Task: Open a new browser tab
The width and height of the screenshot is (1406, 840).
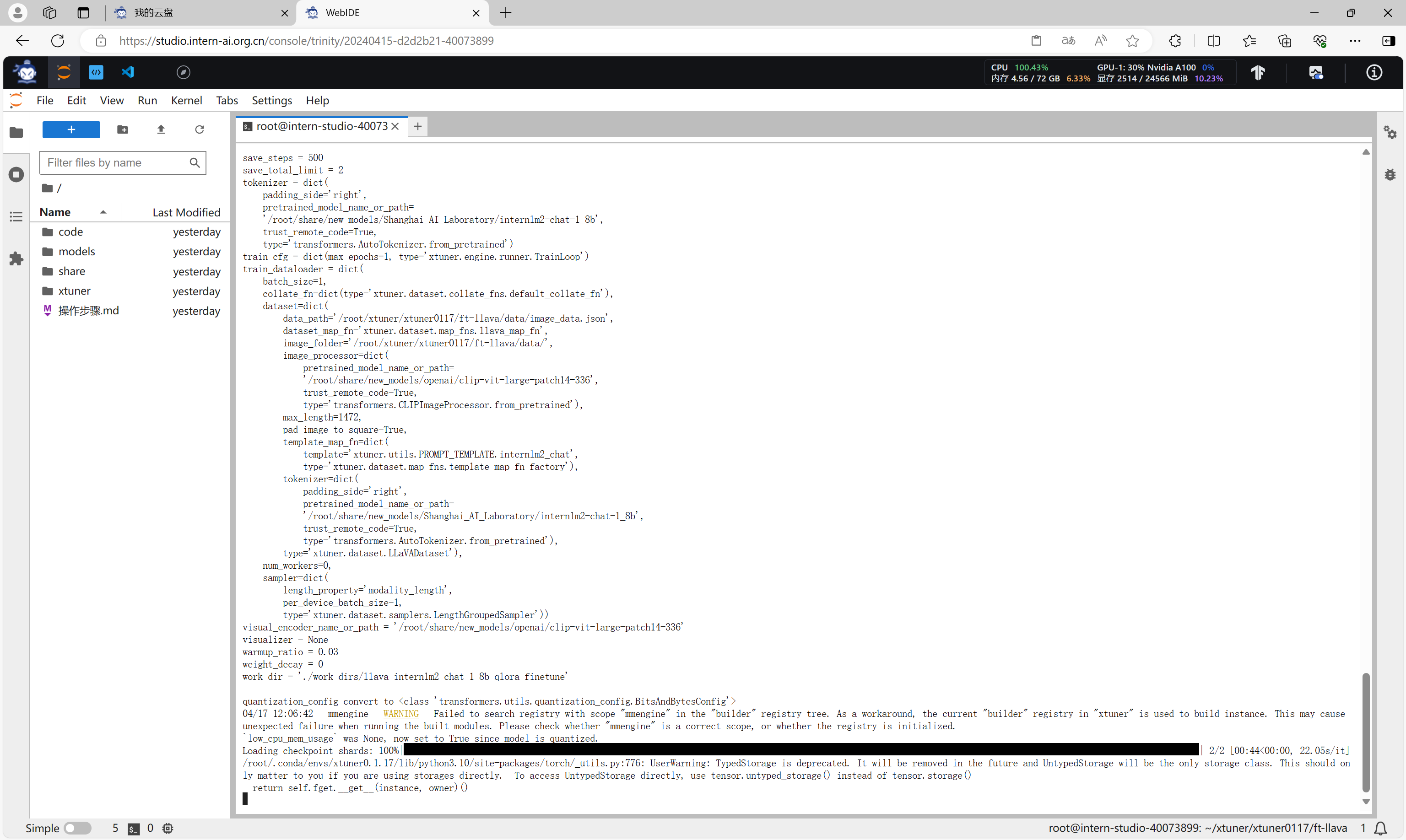Action: coord(506,12)
